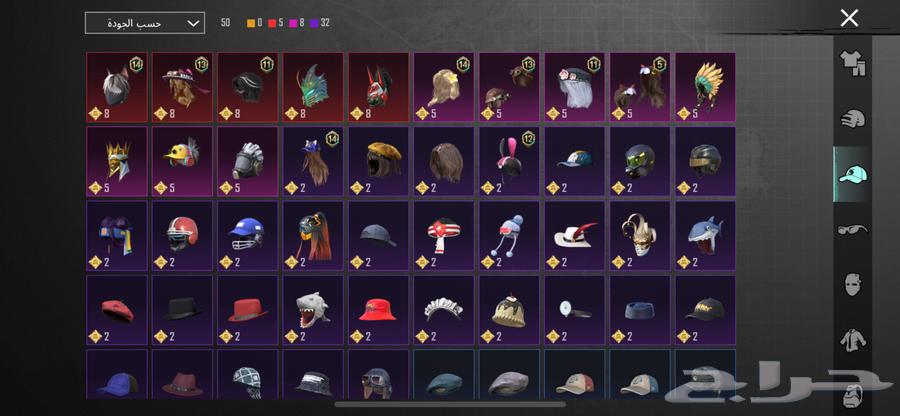Pick the golden crown mask item
Image resolution: width=900 pixels, height=416 pixels.
117,162
